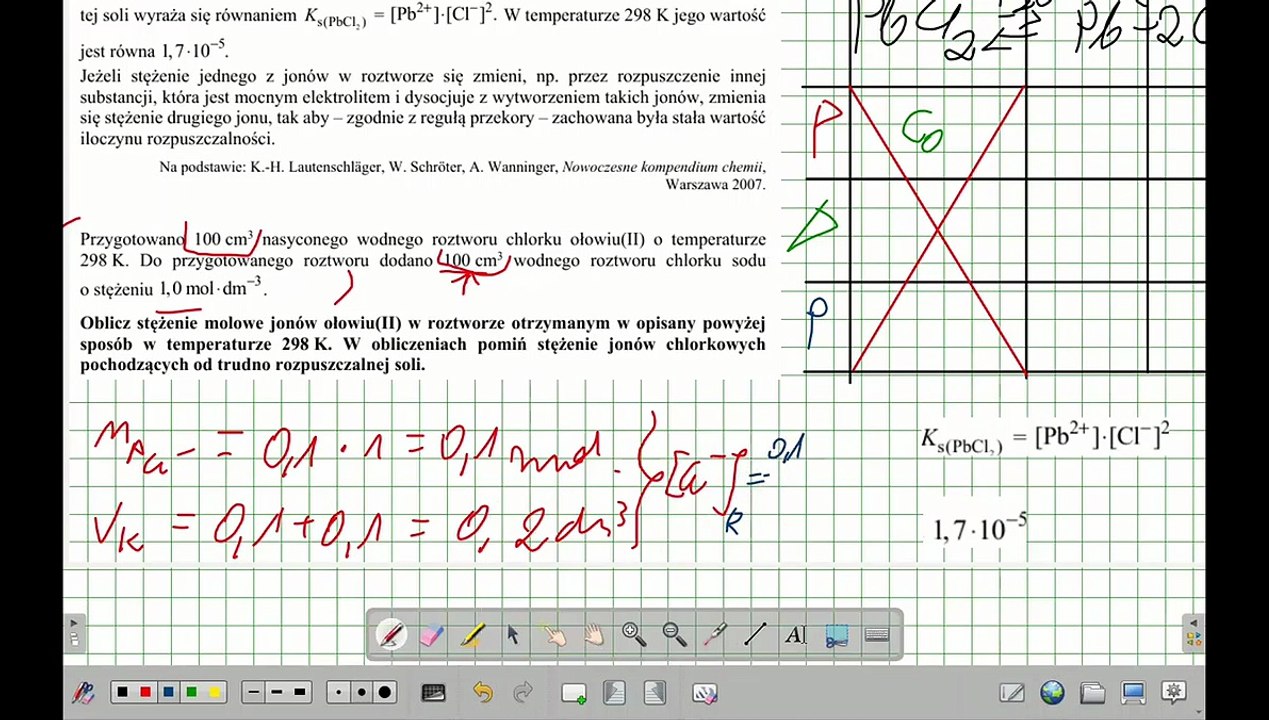Select the large eraser dot size
Screen dimensions: 1269x720
point(385,692)
